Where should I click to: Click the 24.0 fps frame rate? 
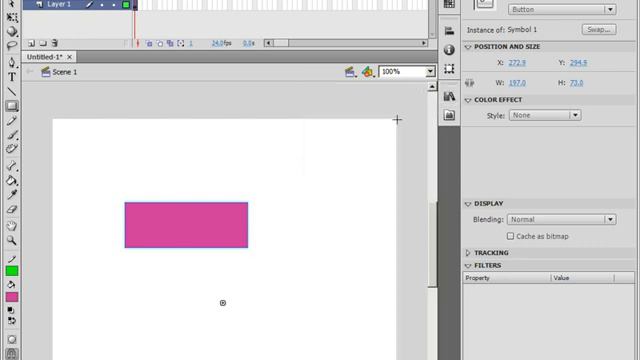pyautogui.click(x=222, y=43)
